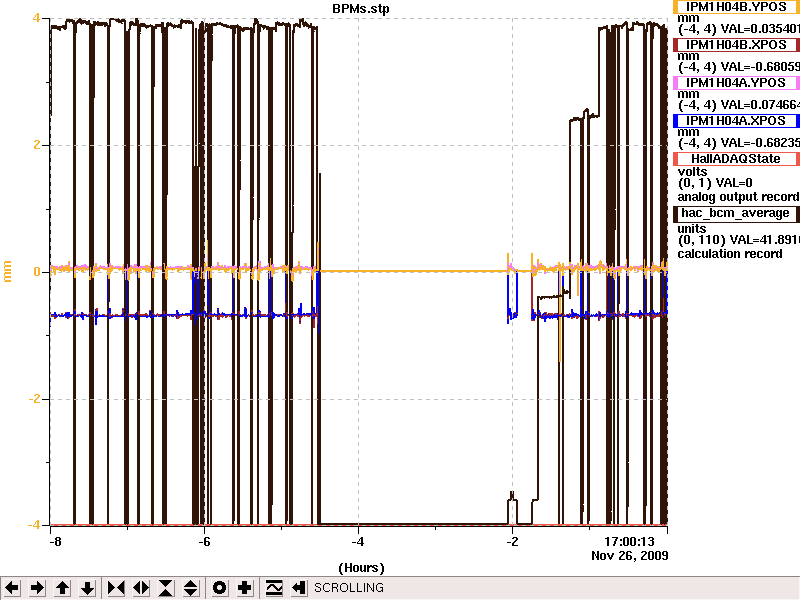Viewport: 800px width, 600px height.
Task: Select HallADAQState curve in legend
Action: (736, 159)
